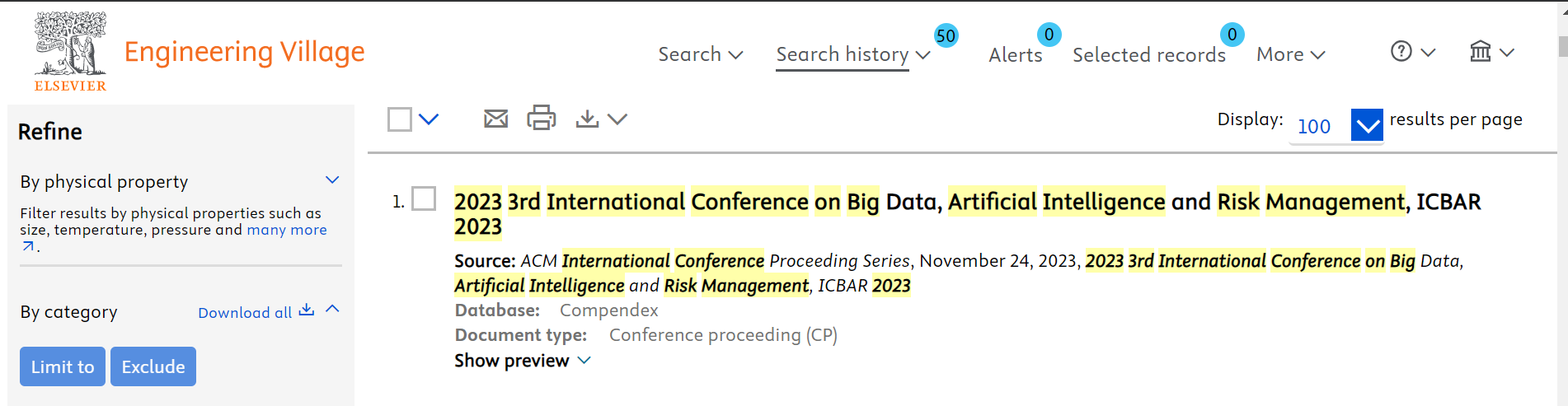Click the Limit to button
Screen dimensions: 1568x406
pos(63,366)
